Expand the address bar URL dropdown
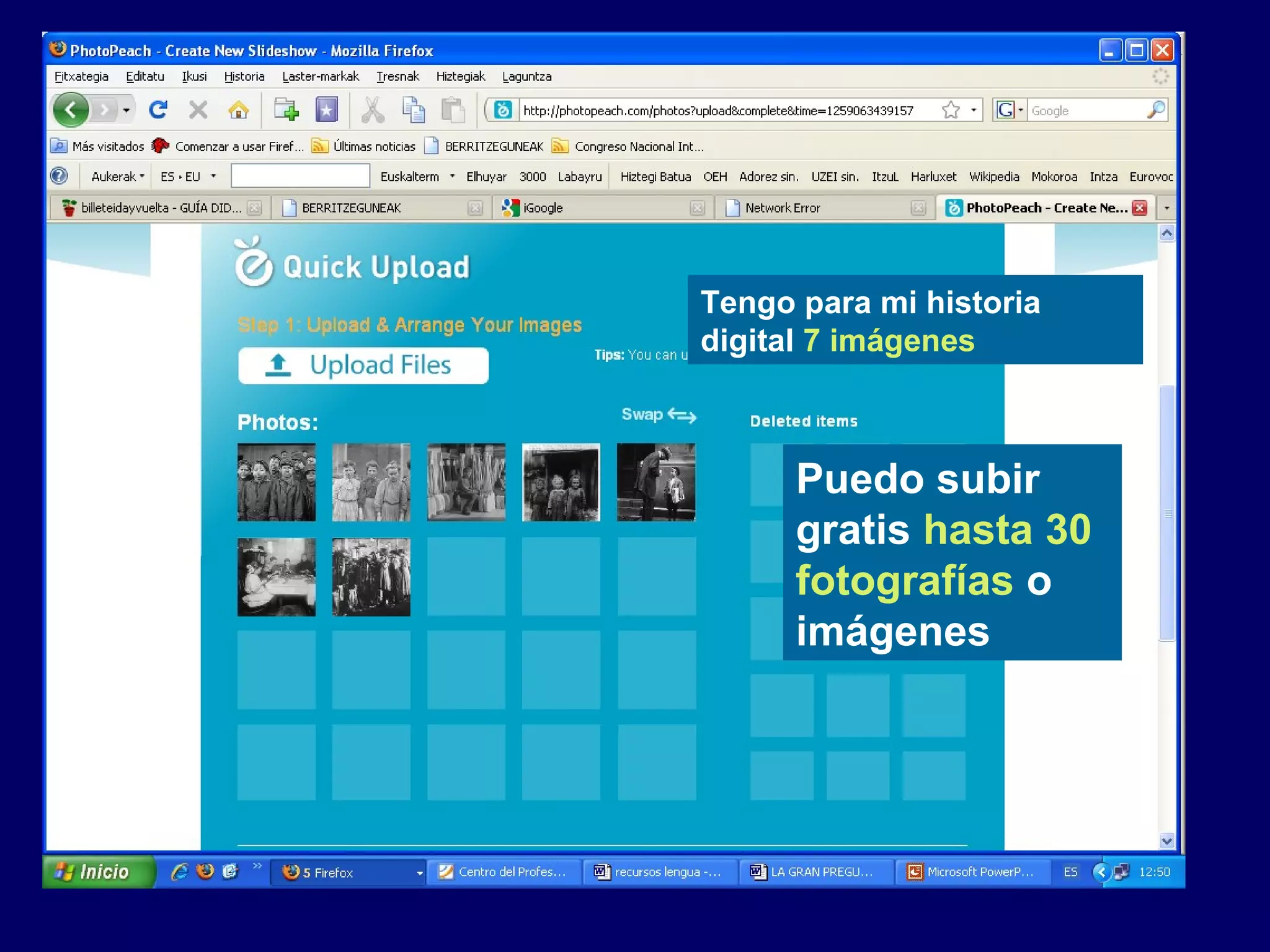 (x=974, y=110)
